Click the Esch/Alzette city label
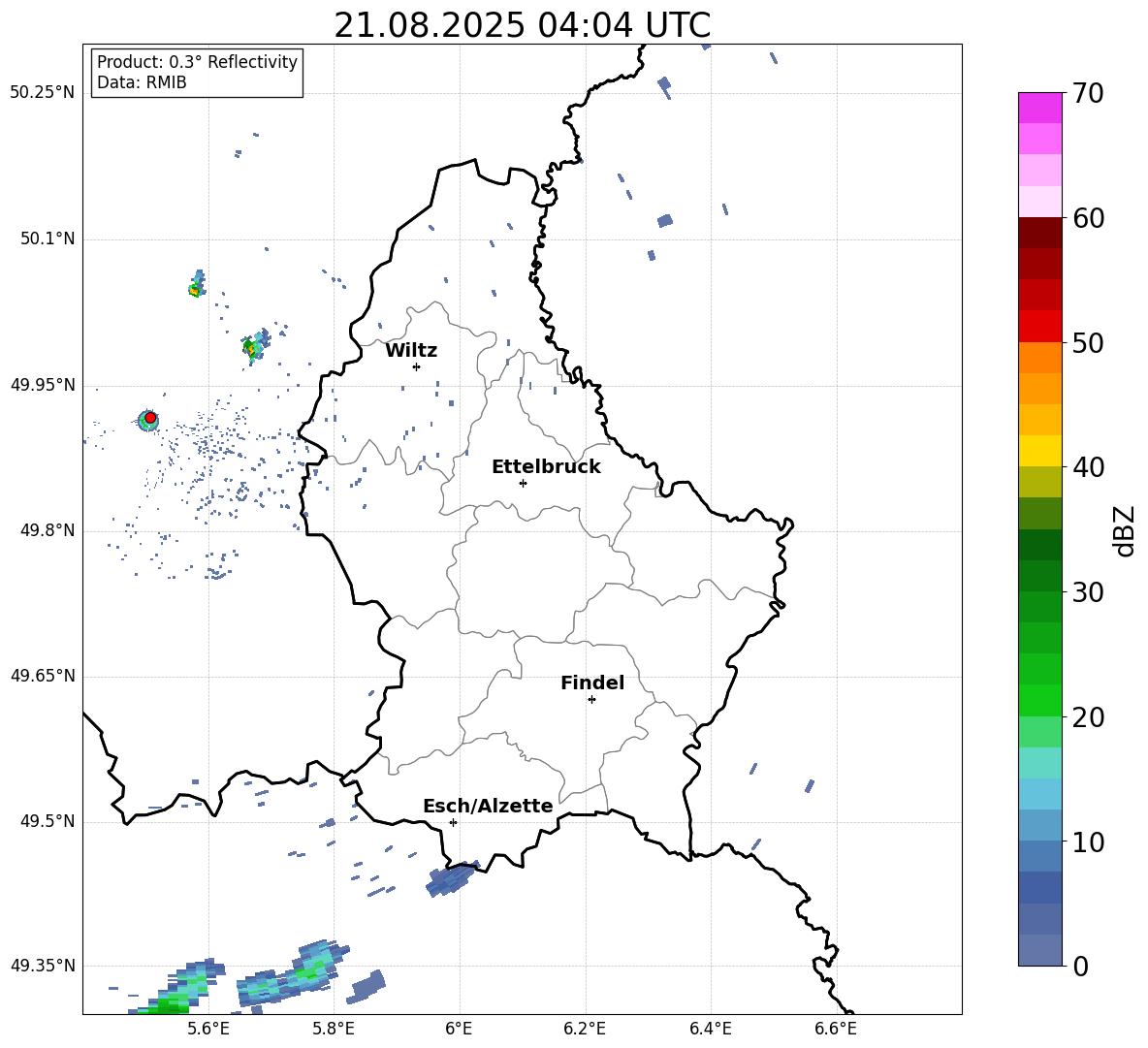 coord(489,806)
